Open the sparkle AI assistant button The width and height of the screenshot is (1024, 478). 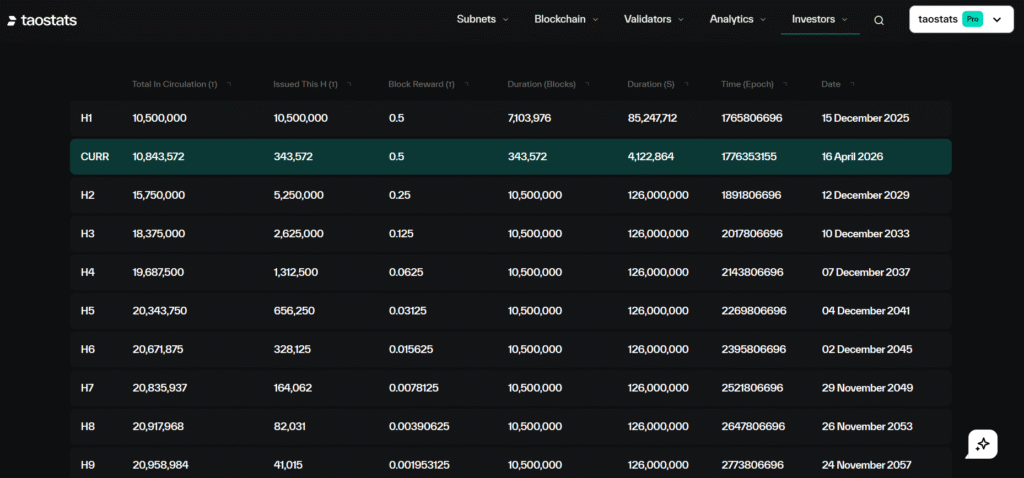coord(982,444)
